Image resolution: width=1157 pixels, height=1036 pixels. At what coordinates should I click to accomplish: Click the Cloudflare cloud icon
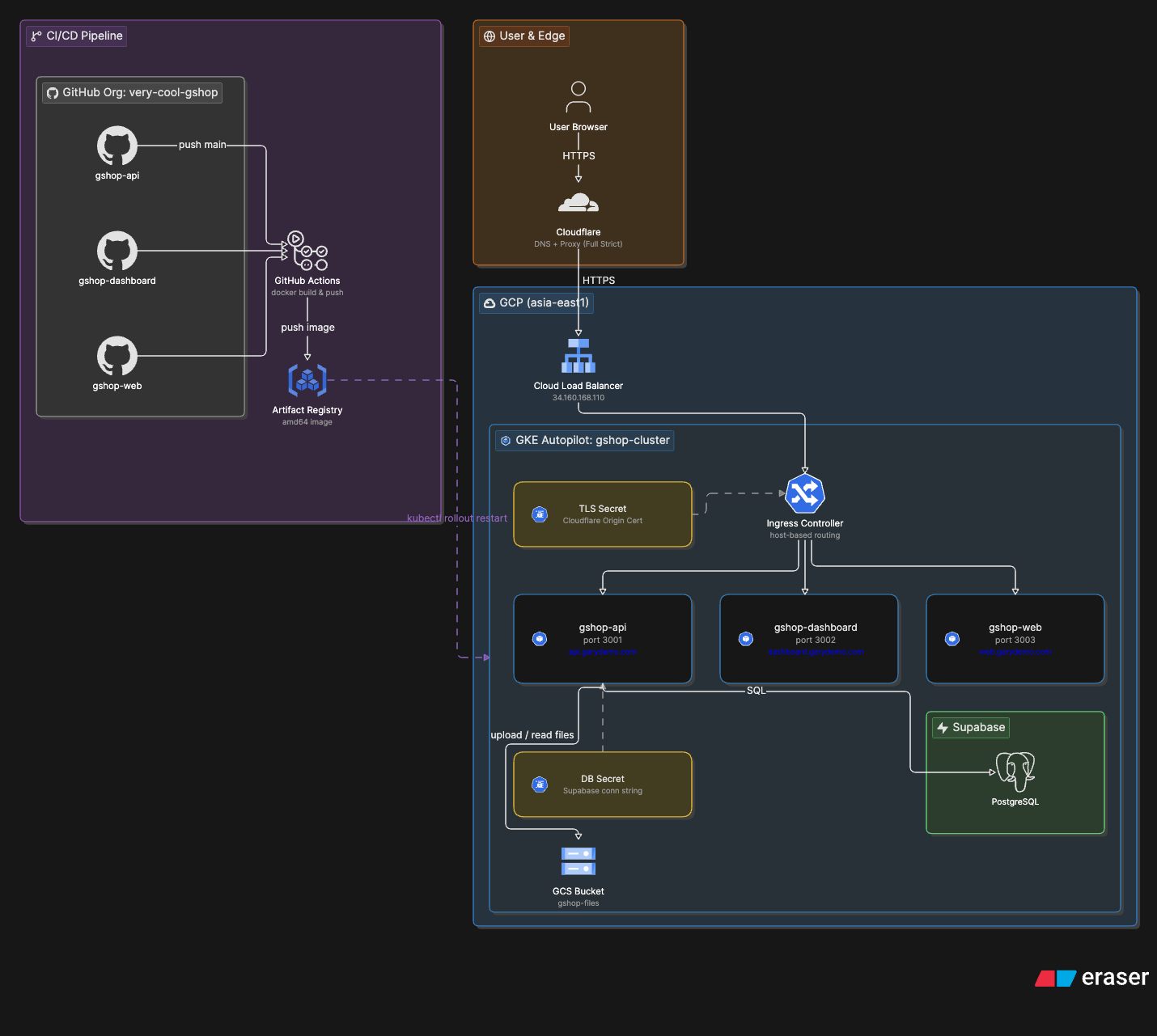578,202
